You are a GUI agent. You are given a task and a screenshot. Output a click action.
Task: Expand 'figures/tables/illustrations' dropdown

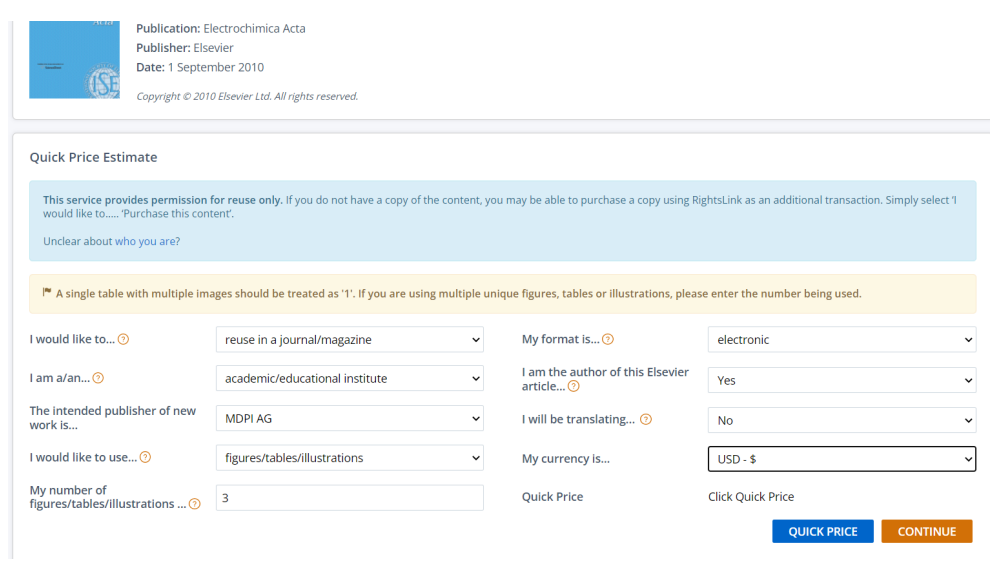pos(349,458)
